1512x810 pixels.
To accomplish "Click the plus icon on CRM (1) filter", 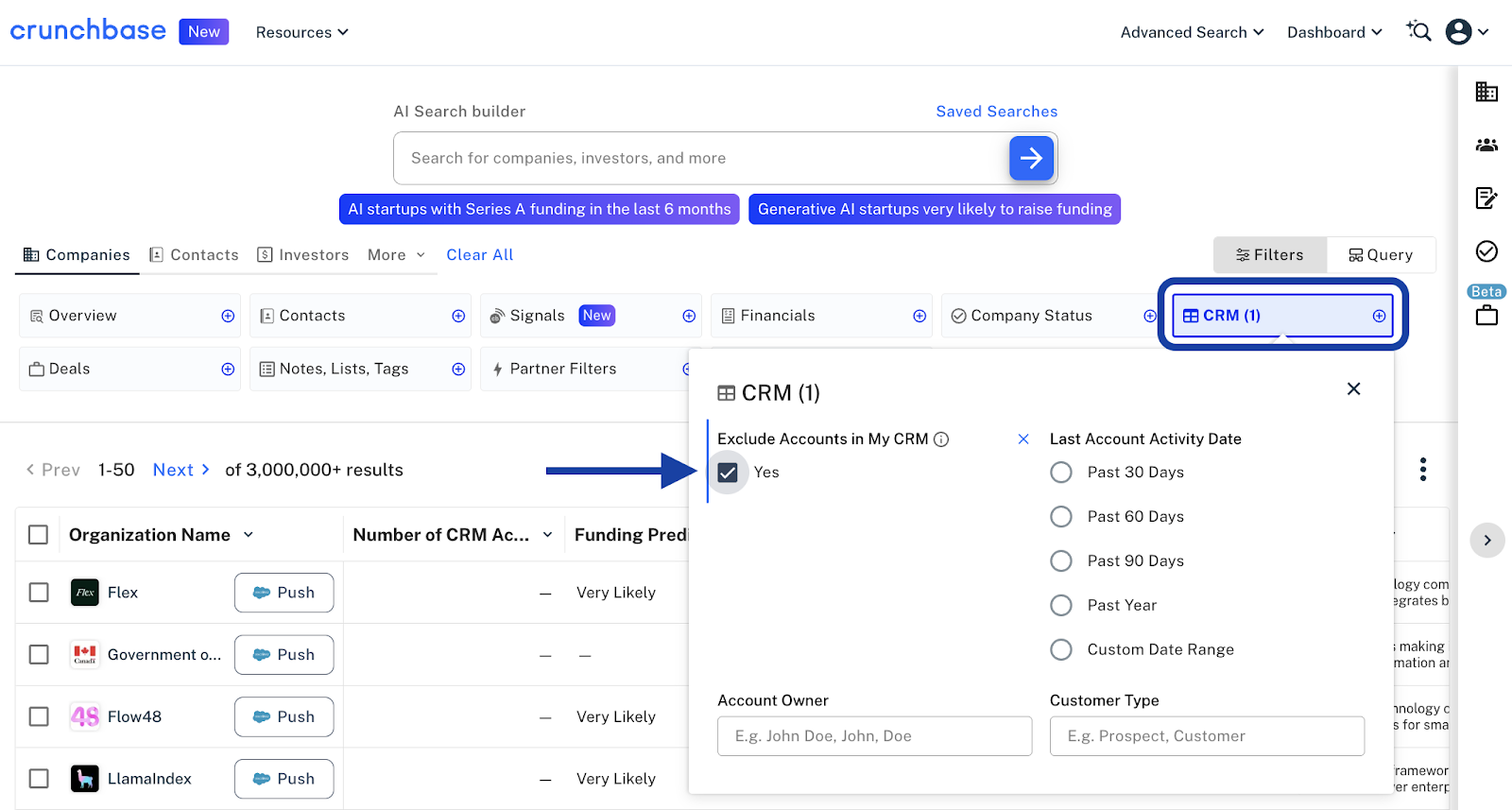I will click(1379, 316).
